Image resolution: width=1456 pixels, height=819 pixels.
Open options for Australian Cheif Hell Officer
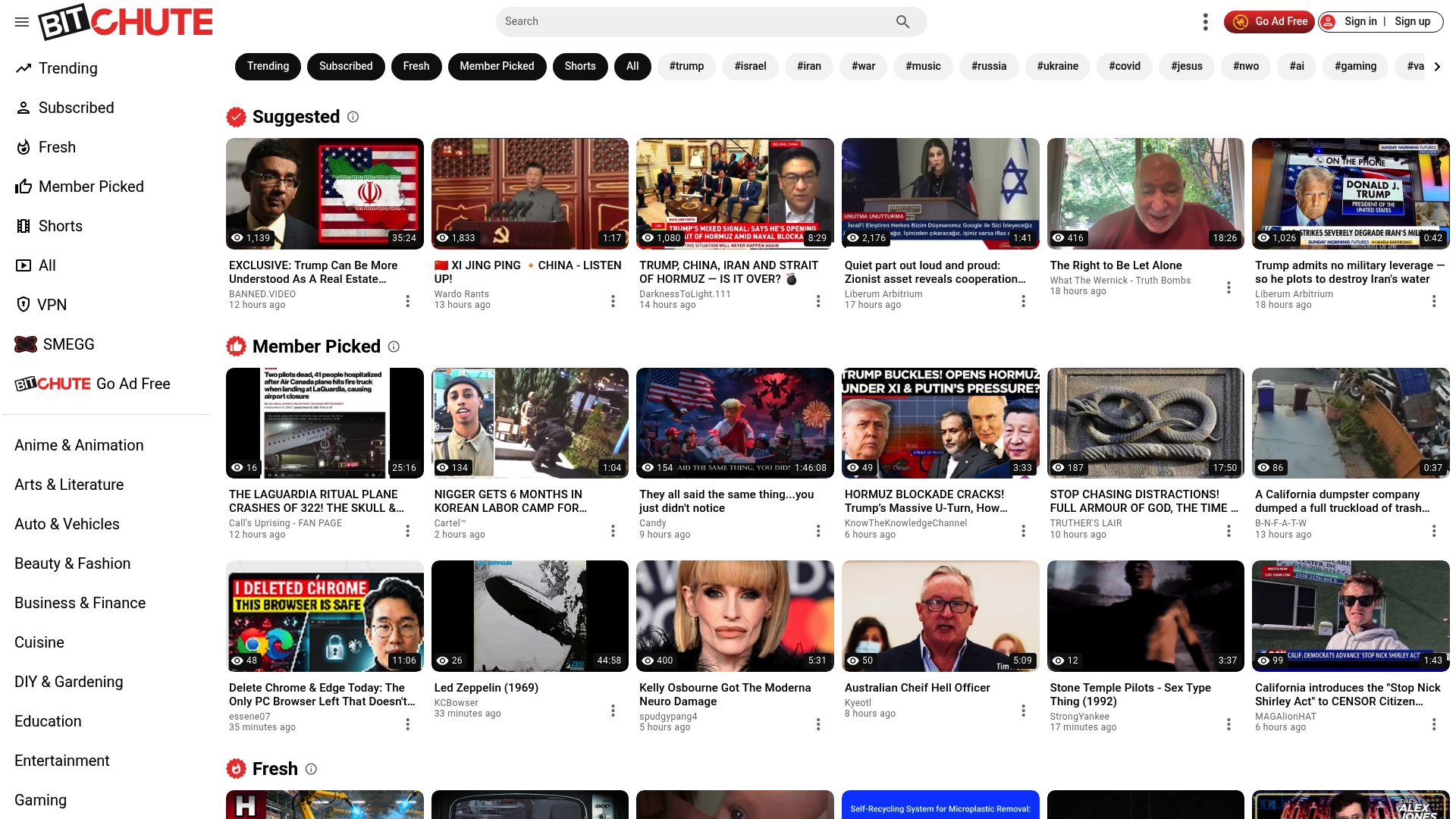tap(1024, 711)
